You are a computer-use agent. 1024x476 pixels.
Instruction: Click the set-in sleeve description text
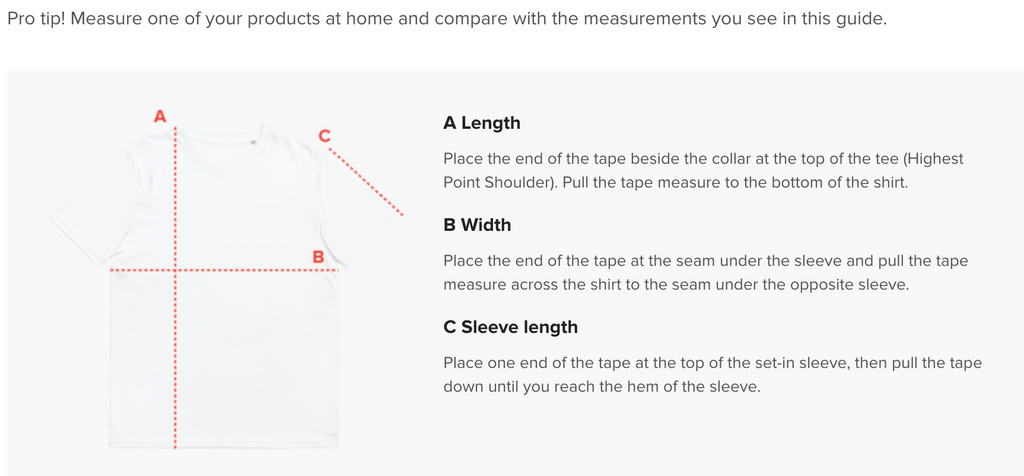(712, 375)
